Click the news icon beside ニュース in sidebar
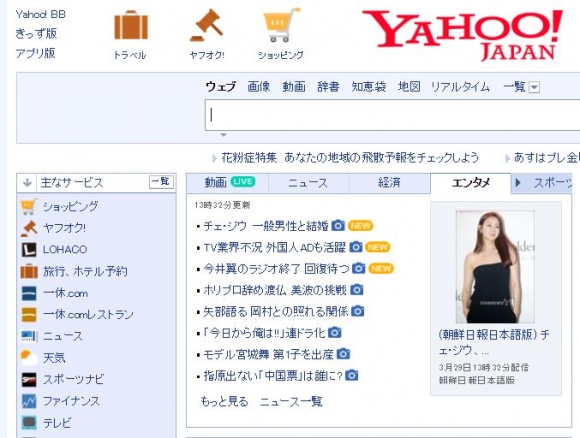Image resolution: width=580 pixels, height=438 pixels. [x=29, y=336]
